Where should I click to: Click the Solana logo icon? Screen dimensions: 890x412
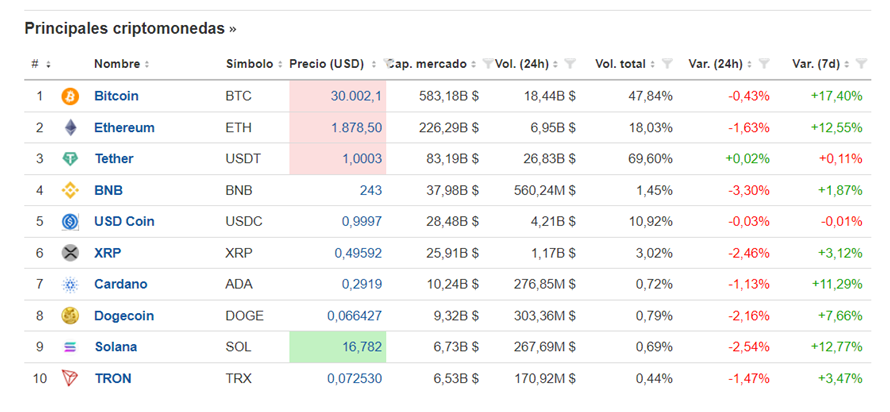tap(70, 347)
